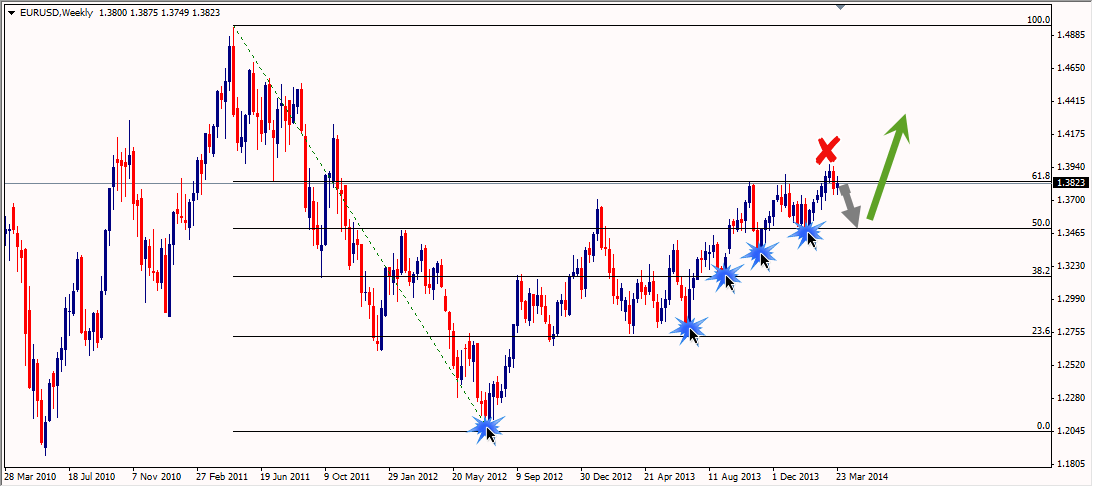
Task: Click the gray chart shift triangle at top
Action: (x=841, y=6)
